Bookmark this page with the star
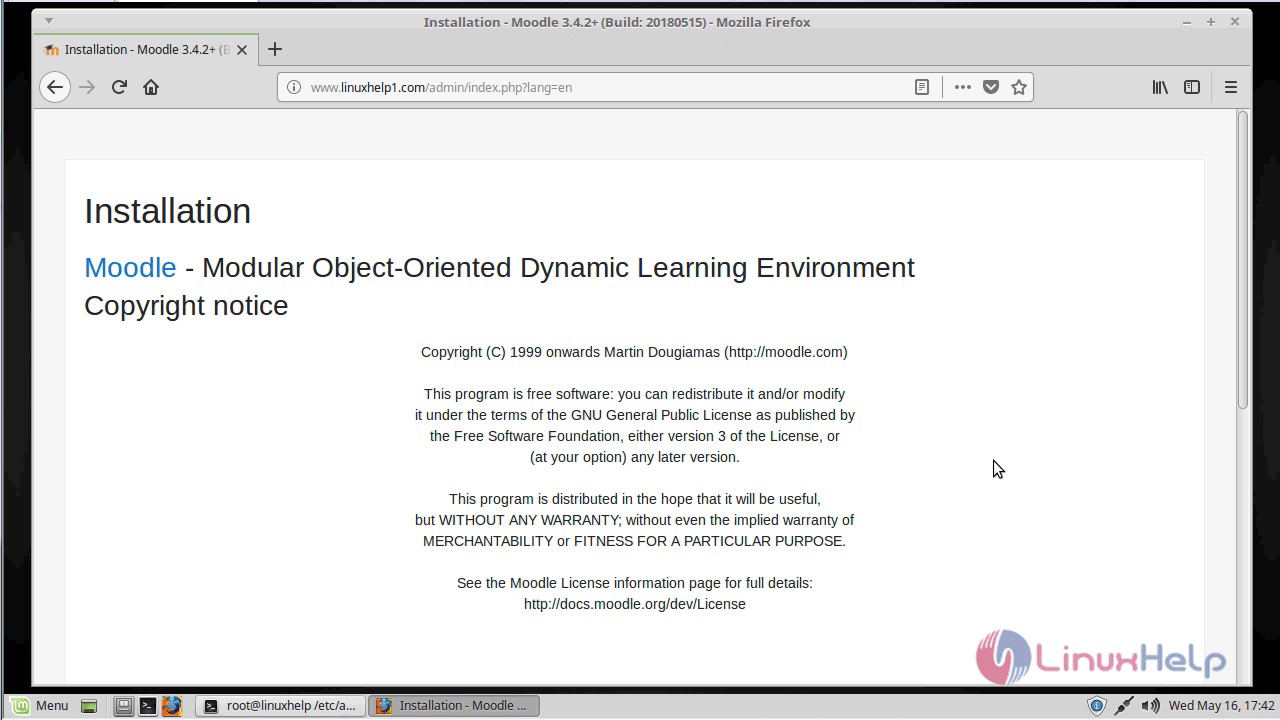1280x720 pixels. tap(1019, 87)
